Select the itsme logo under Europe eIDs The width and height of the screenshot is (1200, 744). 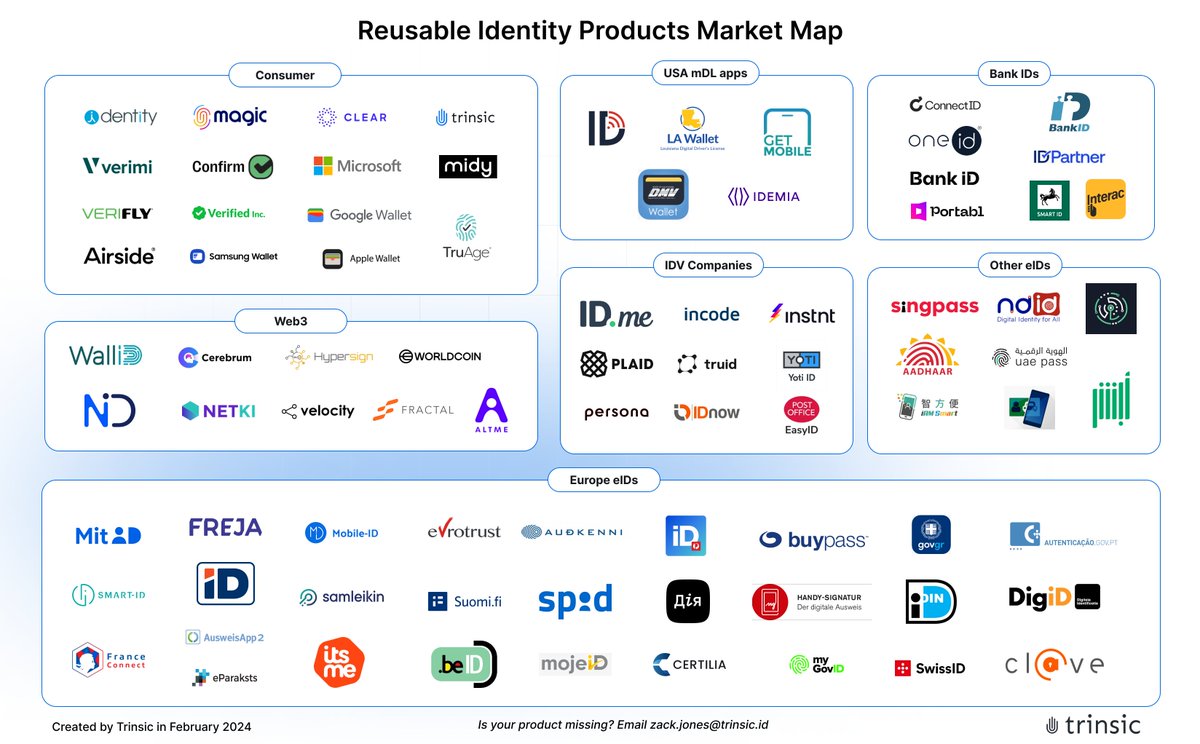pyautogui.click(x=339, y=662)
